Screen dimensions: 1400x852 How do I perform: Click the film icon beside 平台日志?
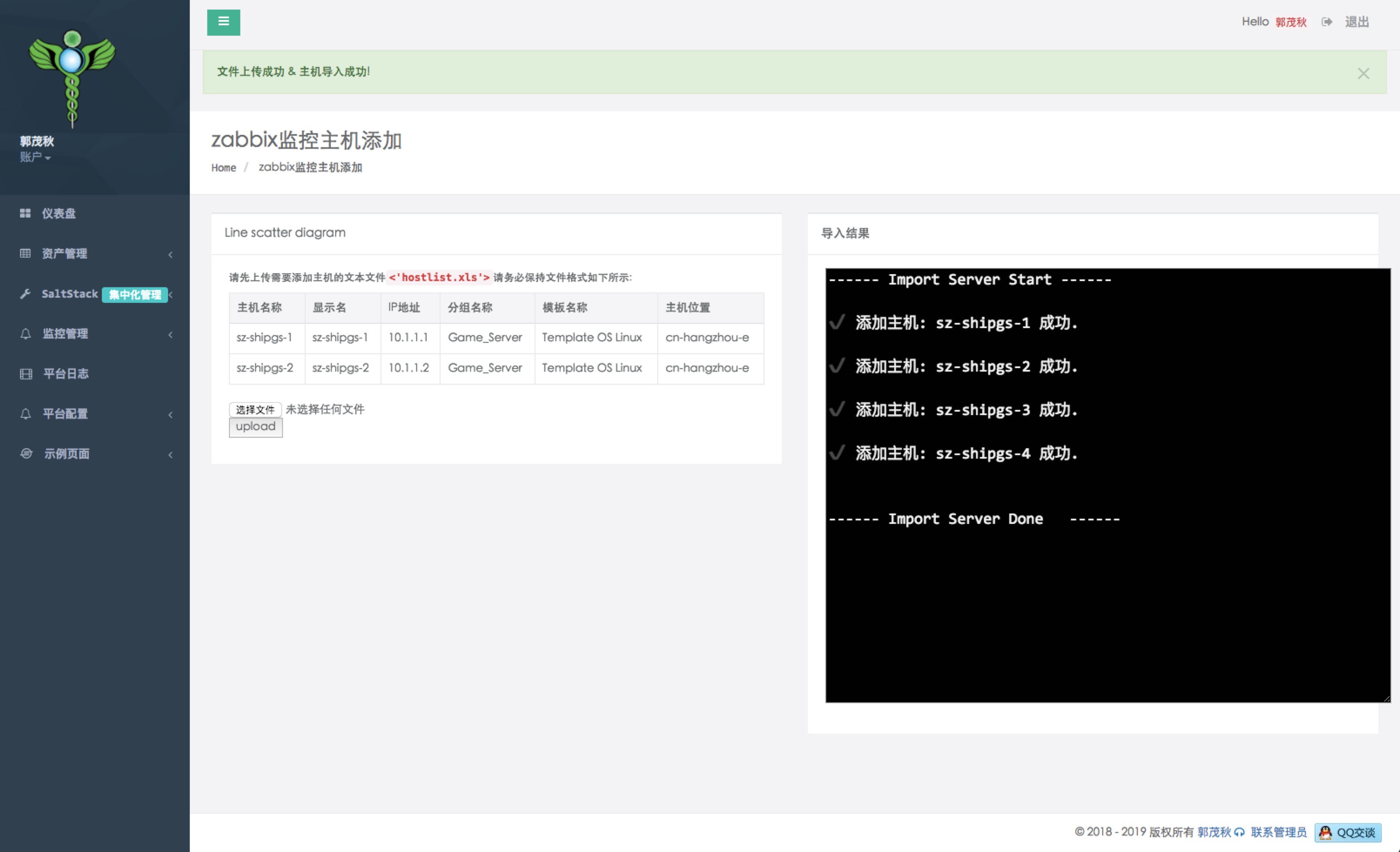click(x=26, y=374)
